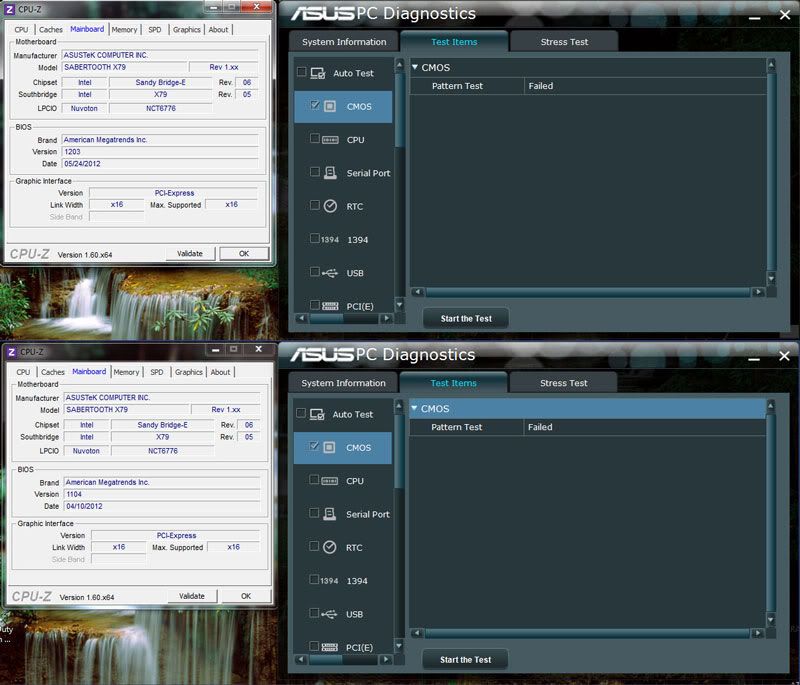The height and width of the screenshot is (685, 800).
Task: Click Sandy Bridge-E chipset value in upper CPU-Z
Action: tap(161, 82)
